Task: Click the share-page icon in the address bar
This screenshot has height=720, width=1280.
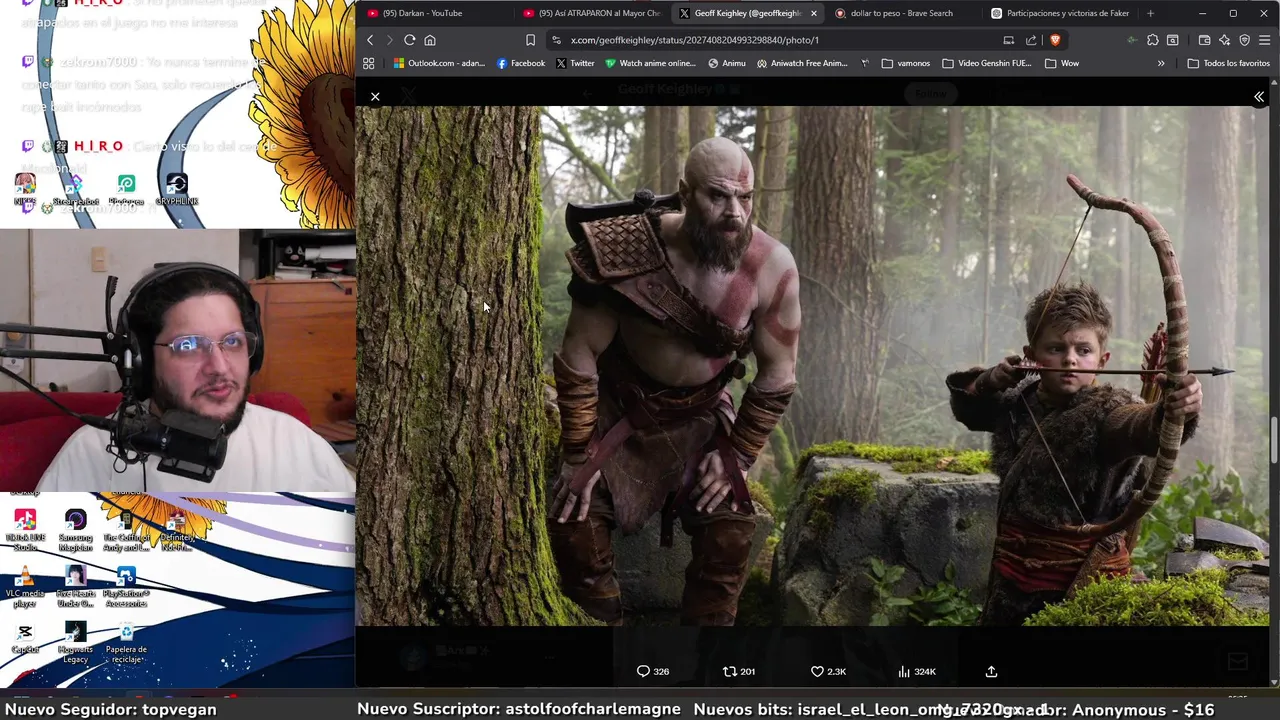Action: tap(1031, 40)
